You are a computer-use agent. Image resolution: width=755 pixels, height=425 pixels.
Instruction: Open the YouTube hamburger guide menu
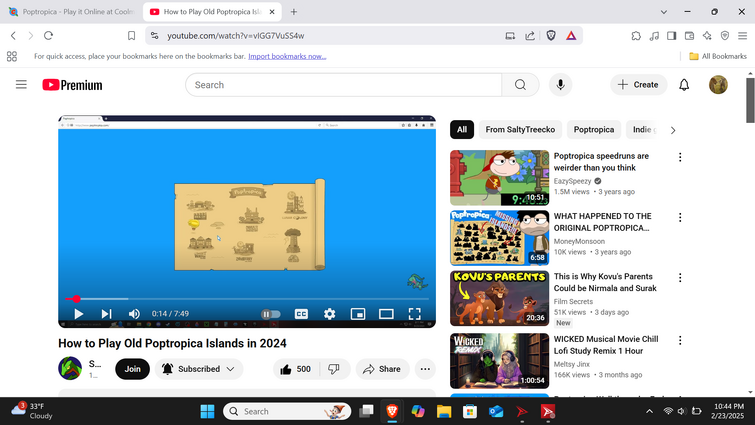coord(21,85)
